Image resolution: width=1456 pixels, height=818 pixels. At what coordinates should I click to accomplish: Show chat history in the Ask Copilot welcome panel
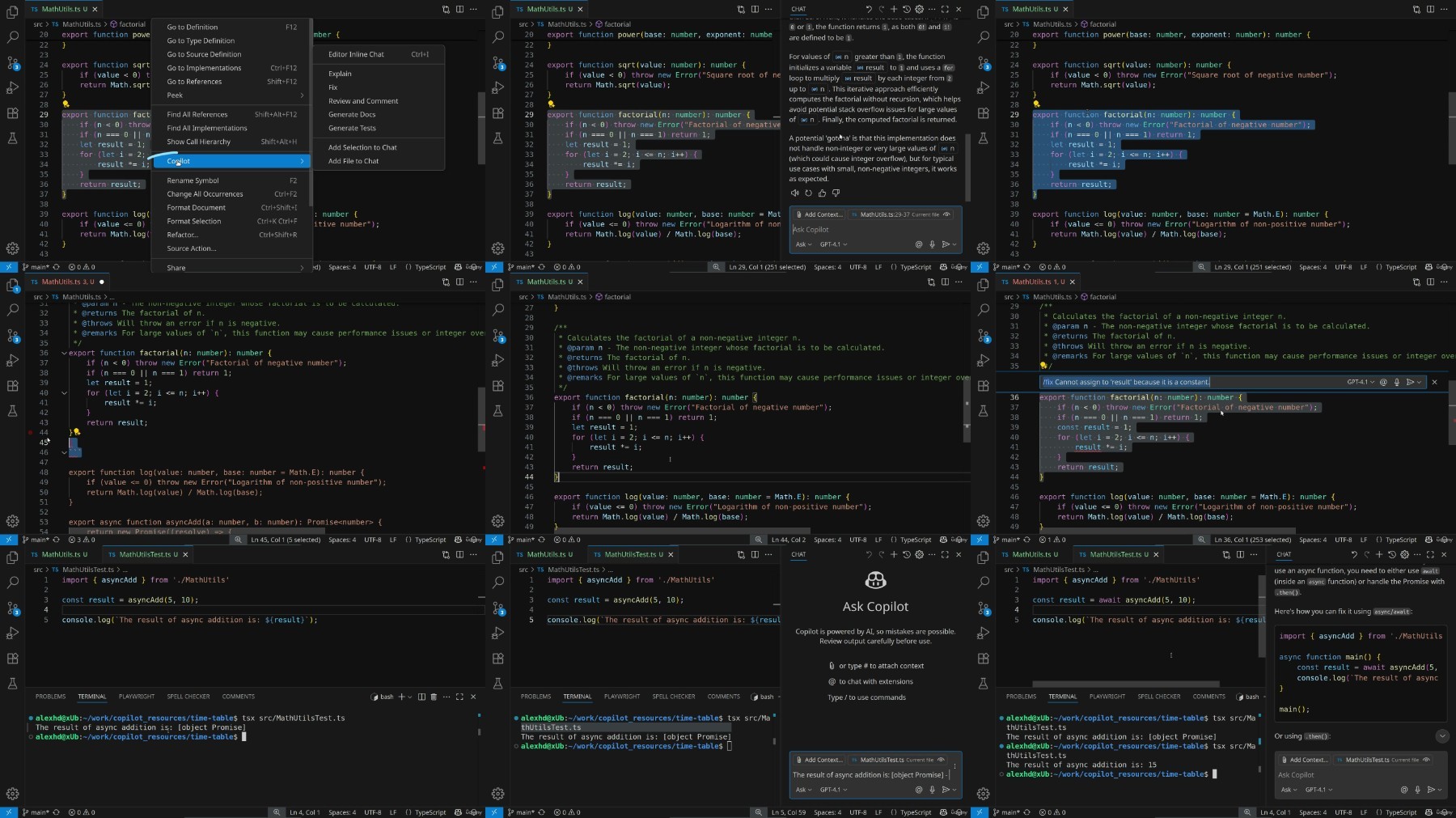(906, 555)
